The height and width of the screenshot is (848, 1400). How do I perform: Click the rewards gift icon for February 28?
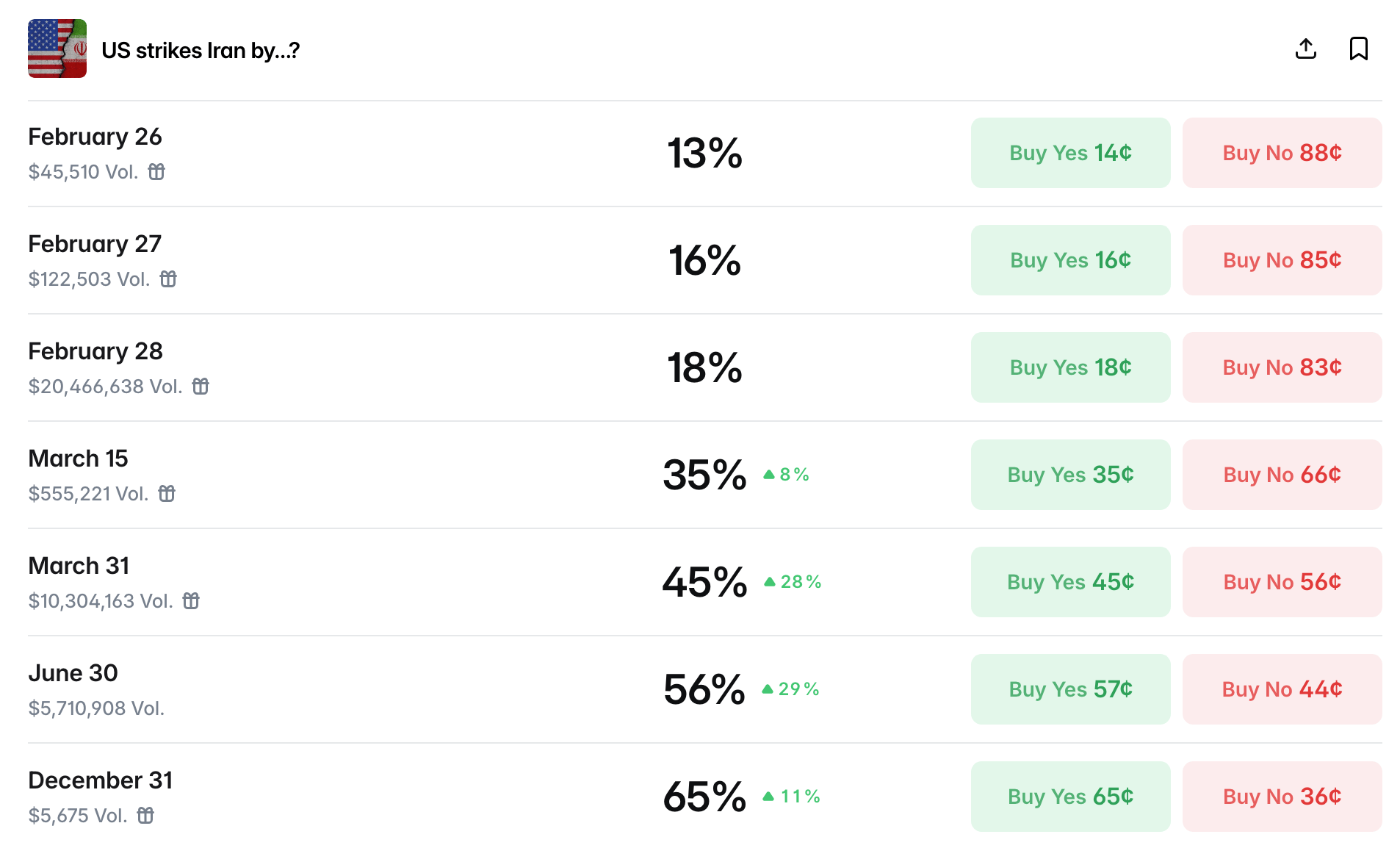coord(201,387)
